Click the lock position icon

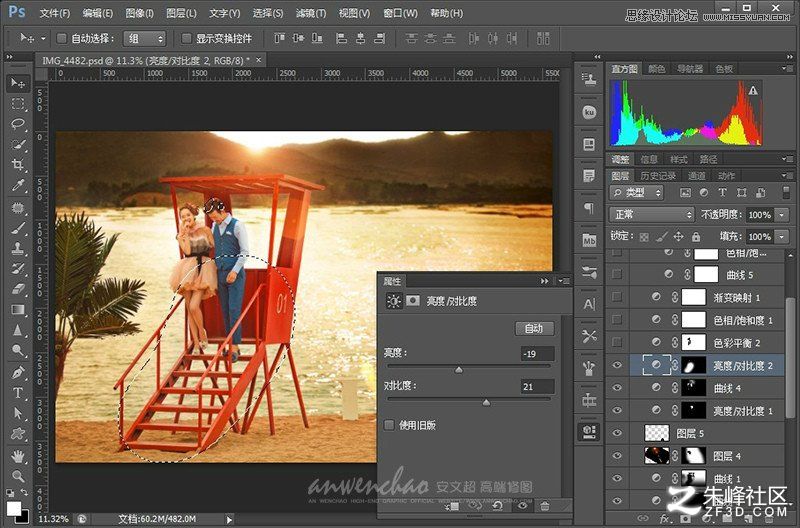tap(679, 237)
